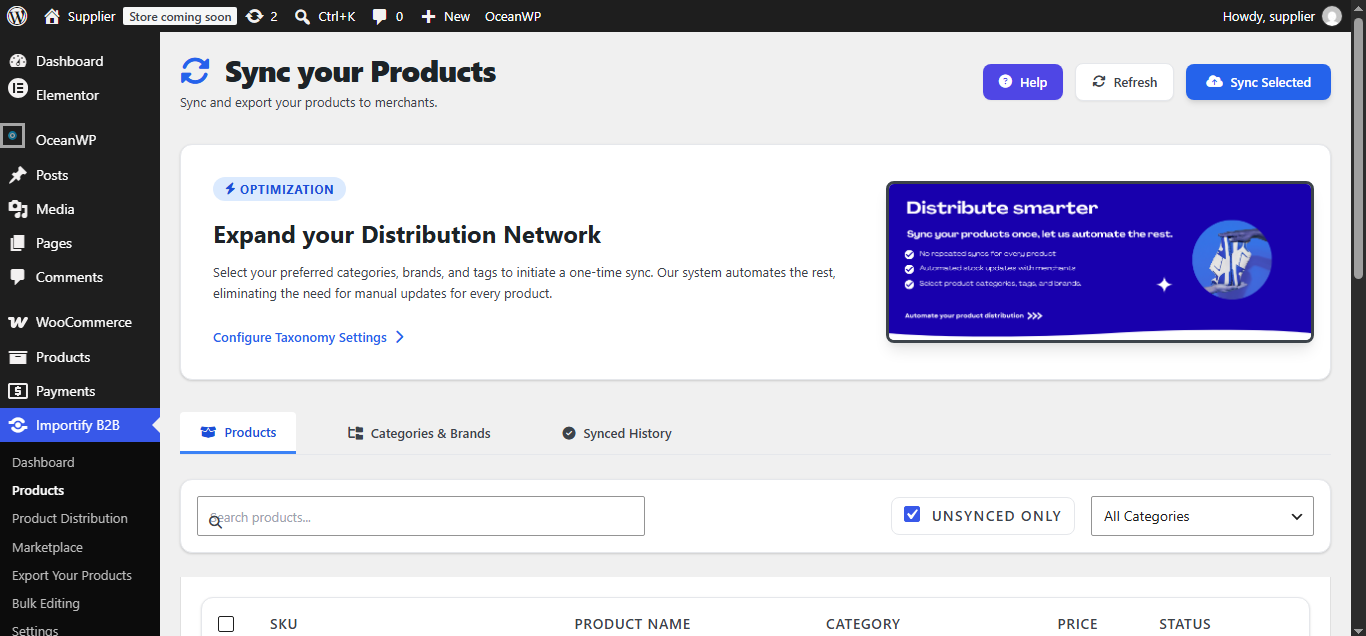1366x636 pixels.
Task: Select the Products submenu item under Importify
Action: click(x=38, y=490)
